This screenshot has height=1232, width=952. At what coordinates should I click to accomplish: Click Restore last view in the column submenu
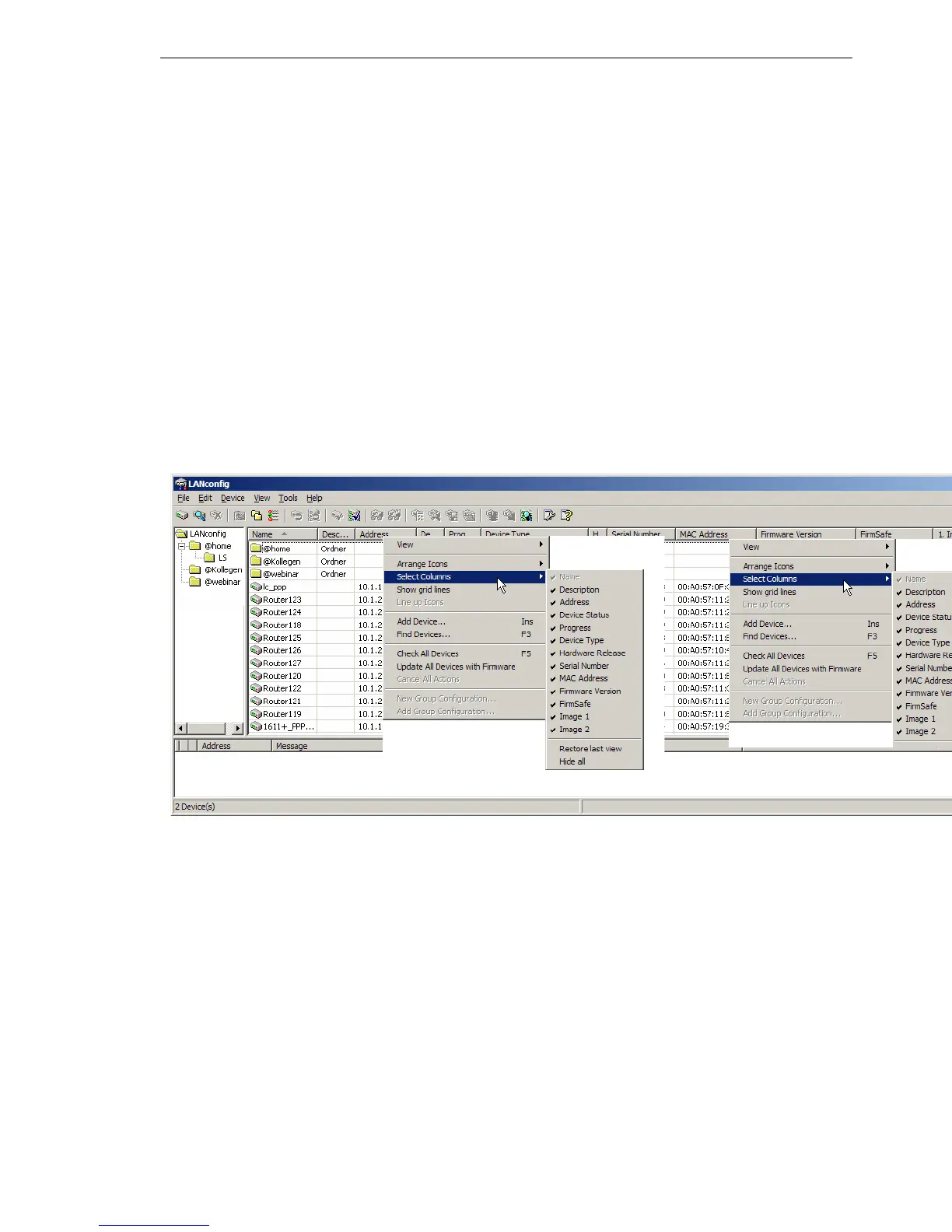595,748
